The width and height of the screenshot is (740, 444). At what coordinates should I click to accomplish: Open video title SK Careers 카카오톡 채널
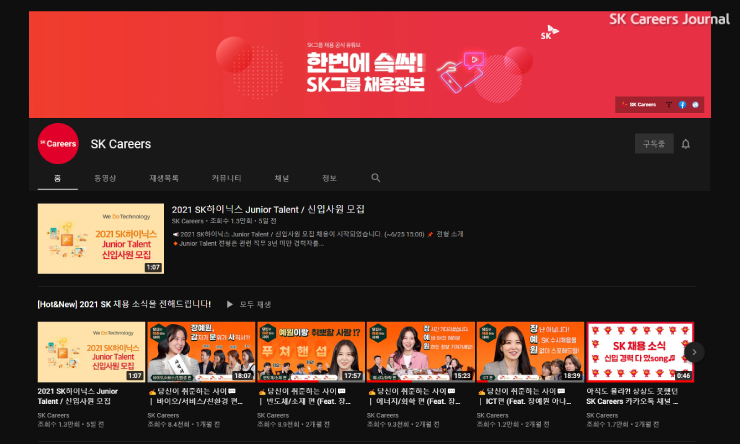tap(633, 396)
